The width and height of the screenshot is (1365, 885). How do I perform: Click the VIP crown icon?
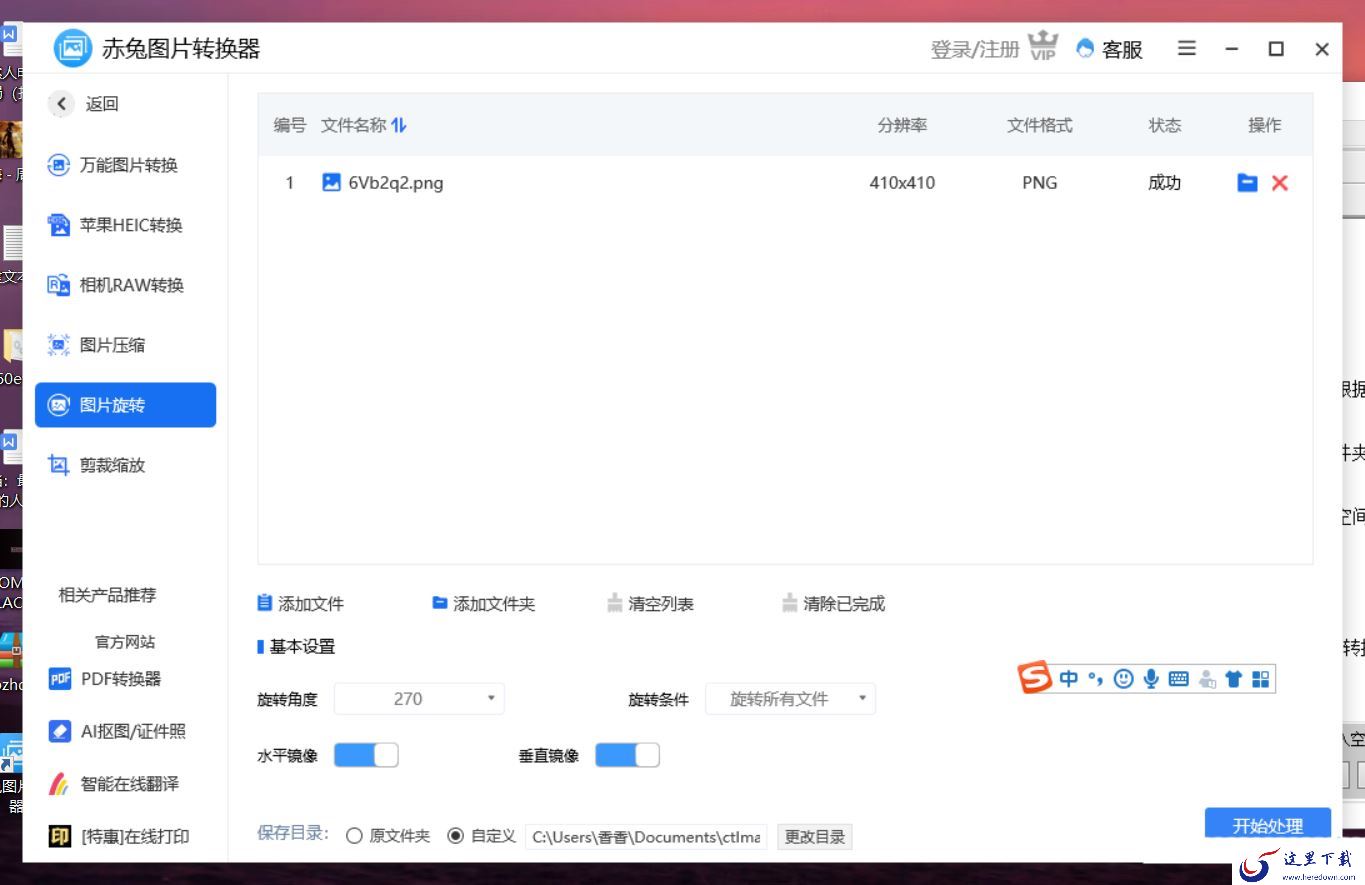pos(1043,46)
